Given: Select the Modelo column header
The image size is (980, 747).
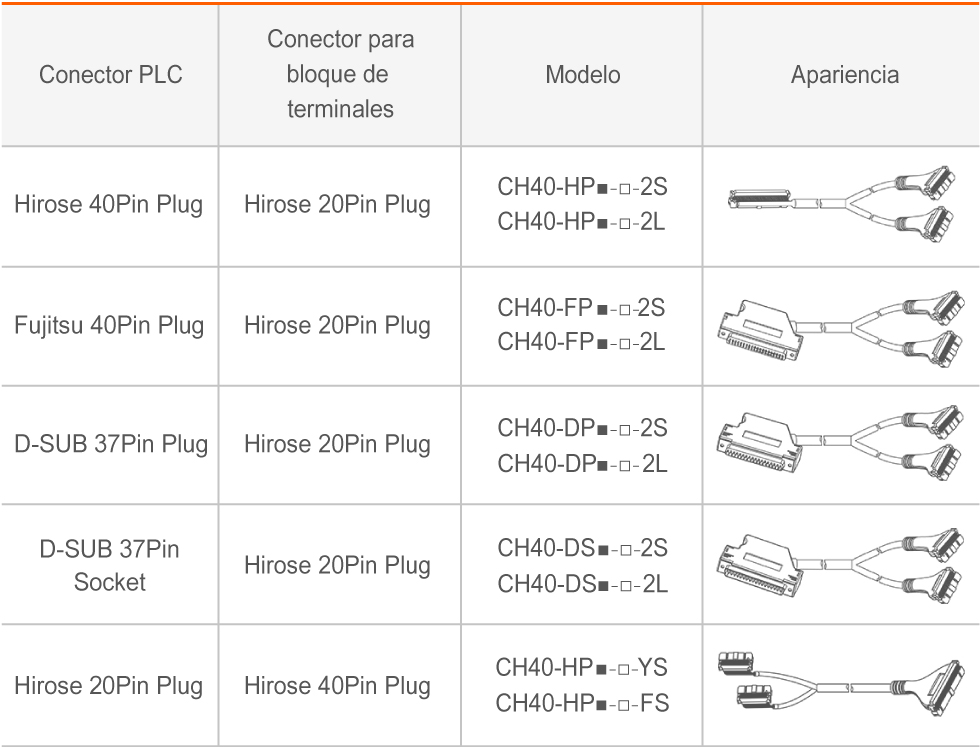Looking at the screenshot, I should [x=582, y=74].
